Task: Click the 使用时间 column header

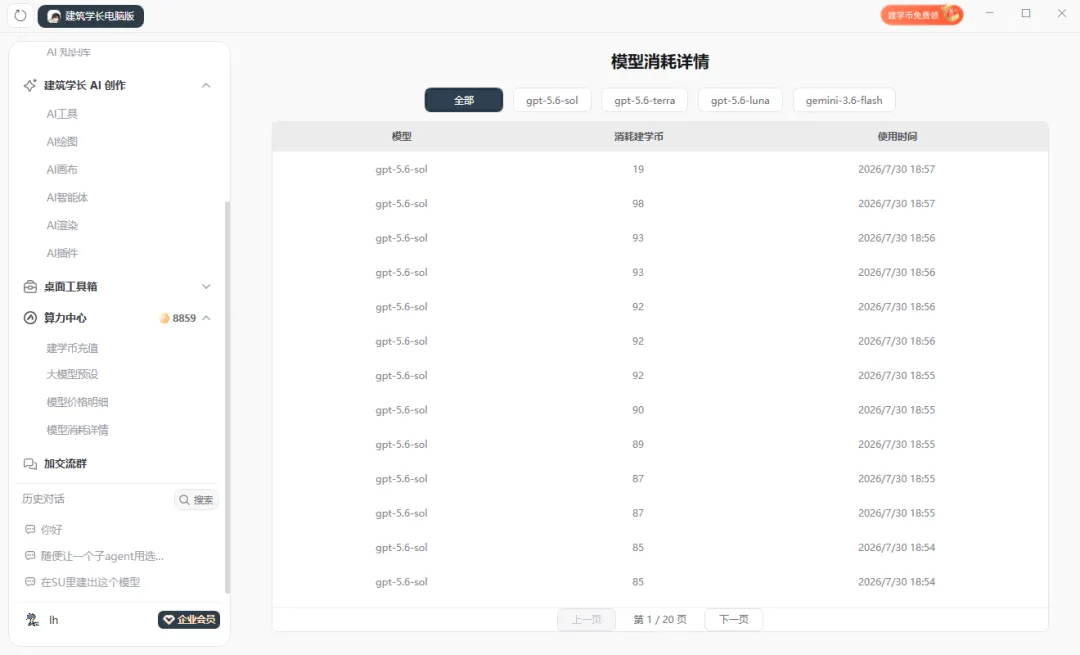Action: 897,136
